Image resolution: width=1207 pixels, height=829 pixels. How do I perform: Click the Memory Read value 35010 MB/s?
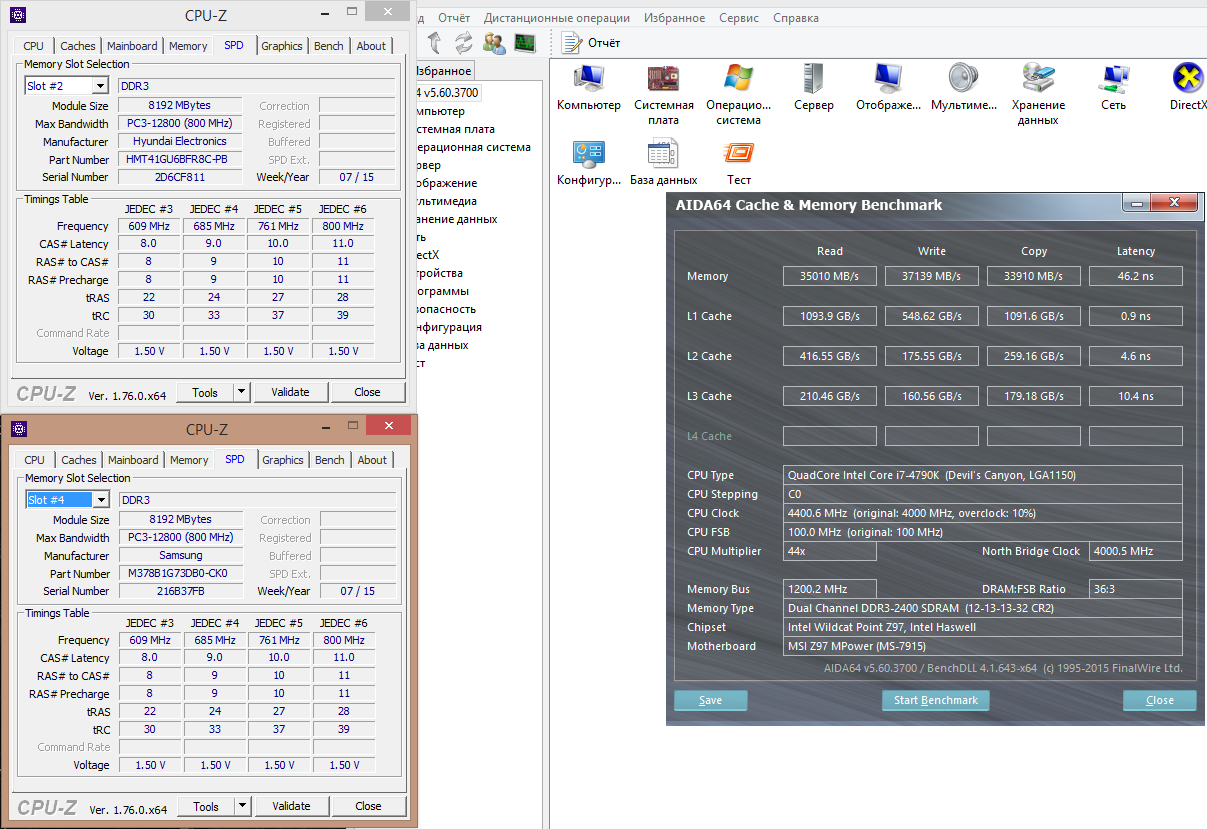[x=830, y=276]
